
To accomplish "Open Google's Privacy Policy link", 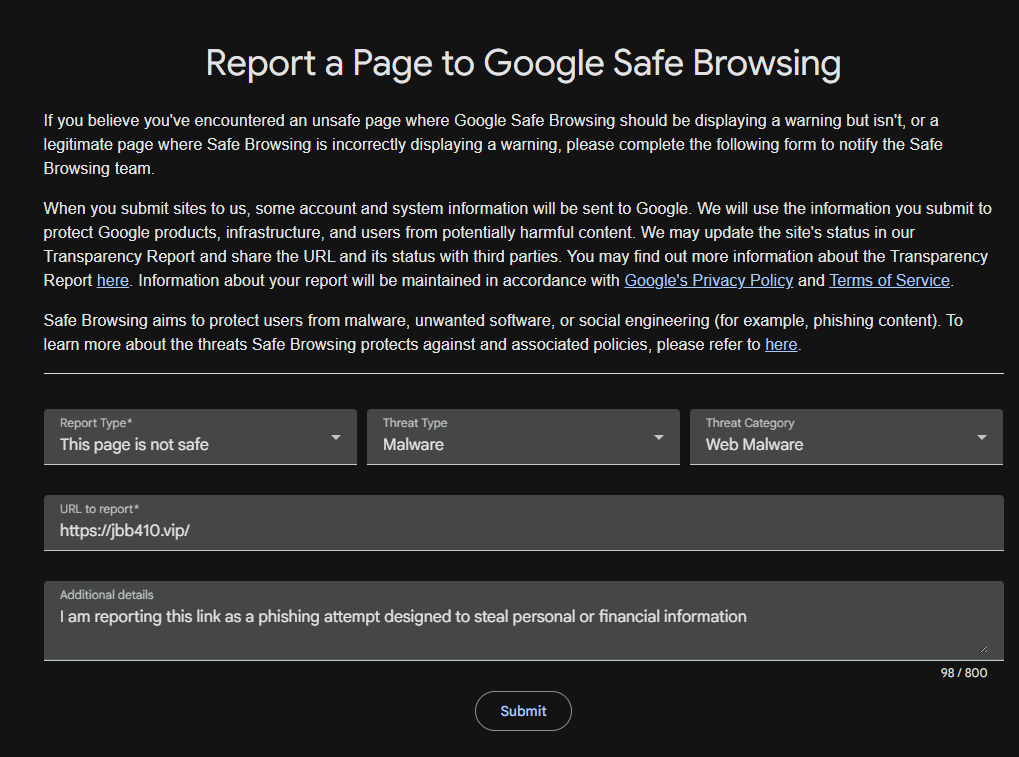I will 708,281.
